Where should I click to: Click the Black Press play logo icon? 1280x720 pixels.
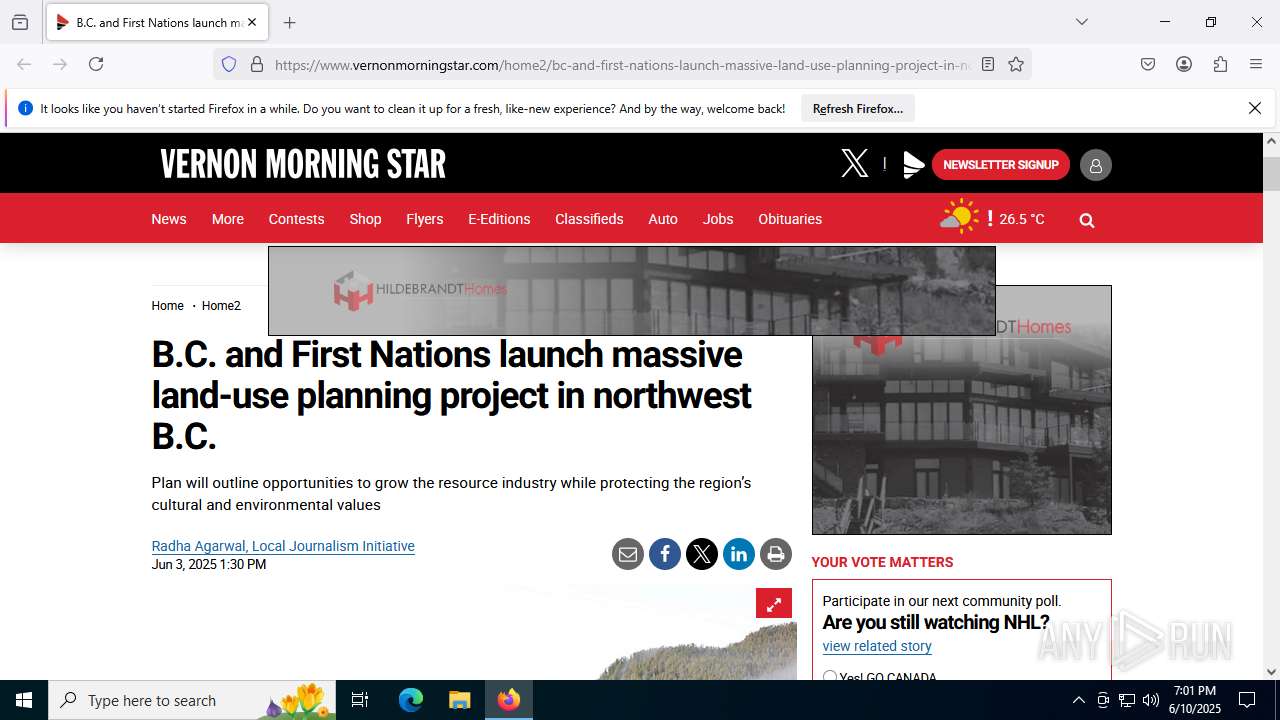pyautogui.click(x=913, y=165)
